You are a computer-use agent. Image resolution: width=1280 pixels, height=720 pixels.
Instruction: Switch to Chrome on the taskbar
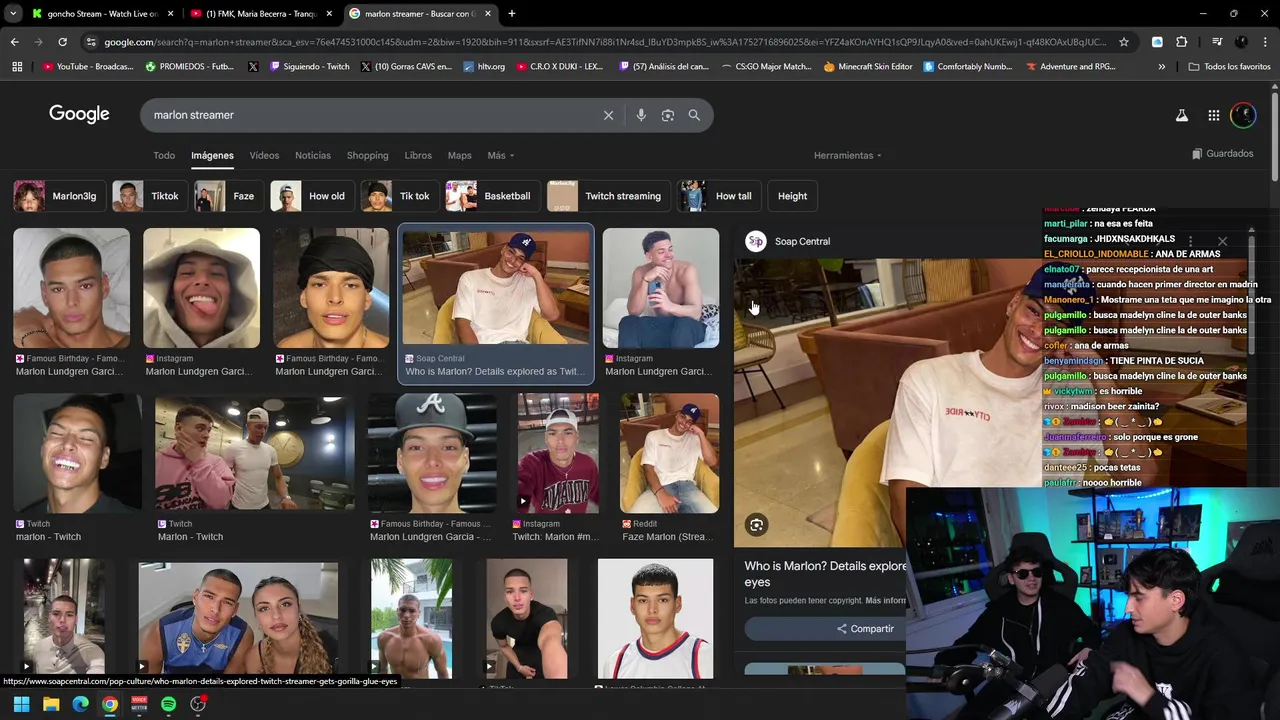(110, 704)
